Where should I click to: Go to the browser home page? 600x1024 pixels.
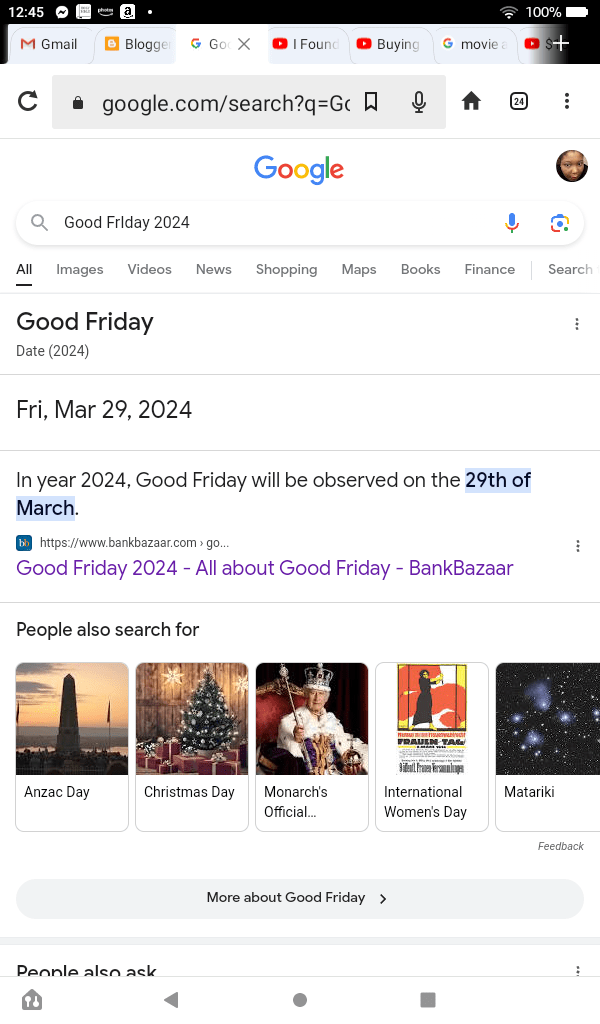471,101
